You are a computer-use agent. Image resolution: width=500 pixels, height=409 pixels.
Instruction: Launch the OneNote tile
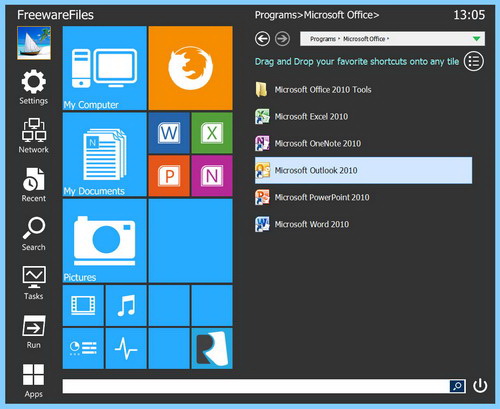click(x=212, y=176)
